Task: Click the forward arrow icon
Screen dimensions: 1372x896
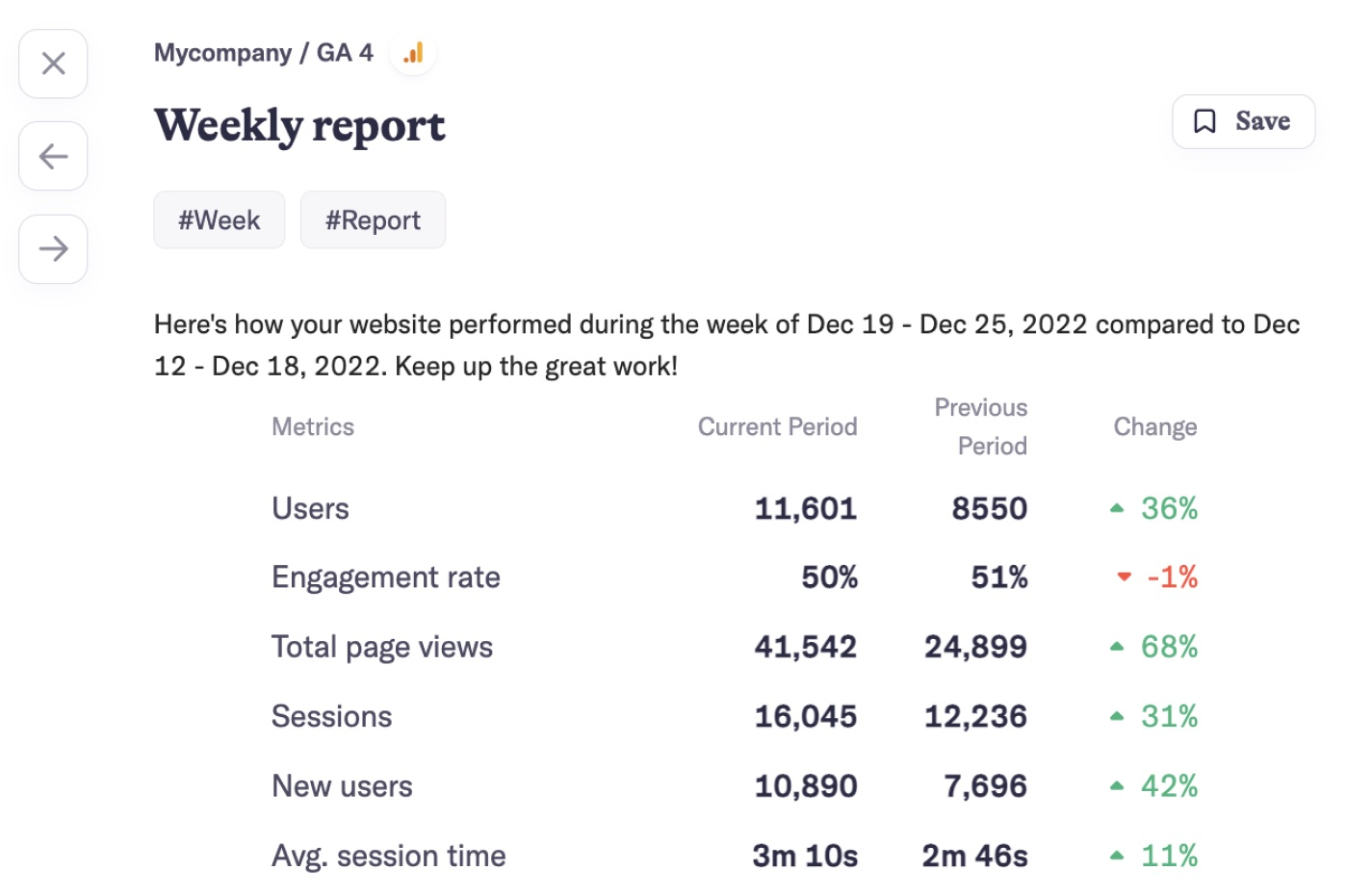Action: tap(52, 249)
